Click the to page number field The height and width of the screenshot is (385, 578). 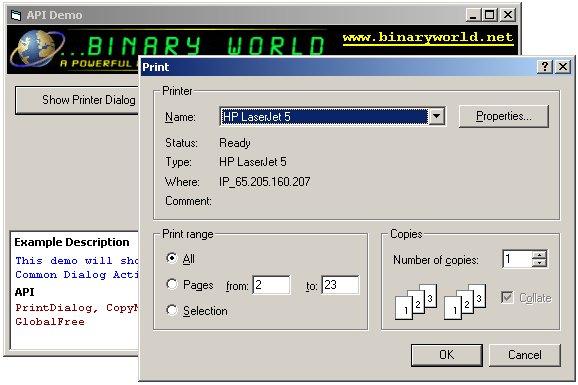tap(340, 285)
